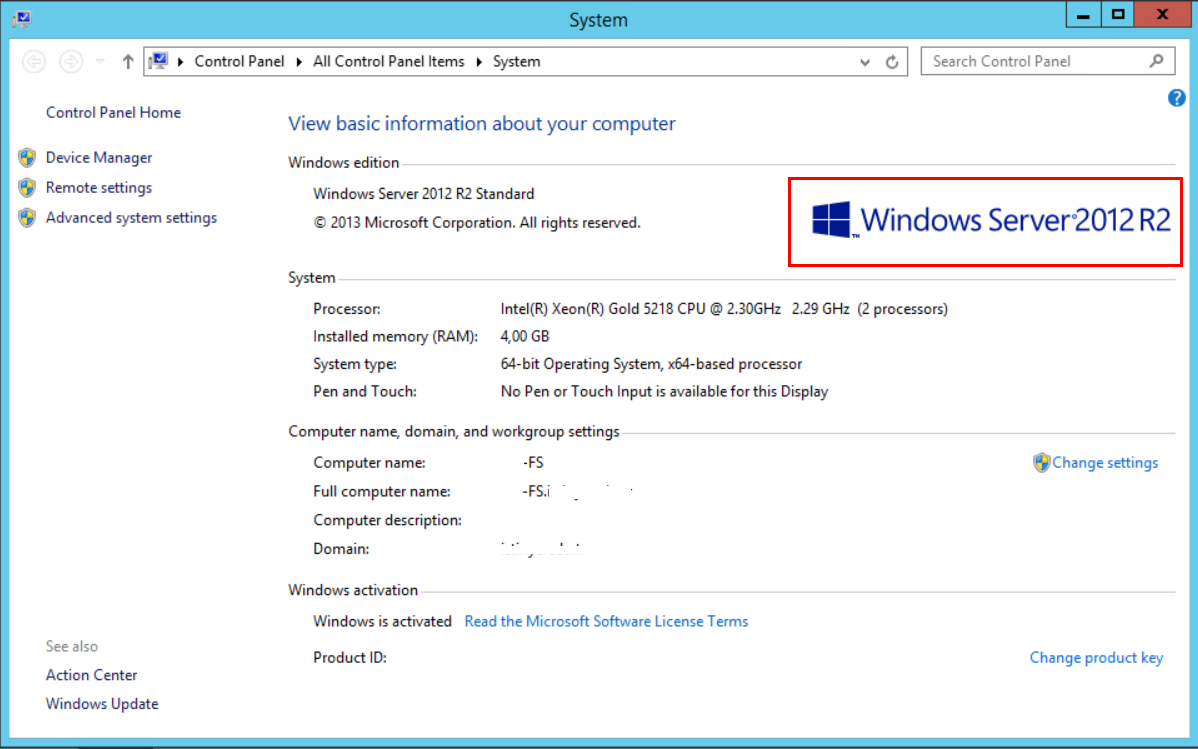Go up one level with Up arrow
1198x749 pixels.
tap(128, 61)
